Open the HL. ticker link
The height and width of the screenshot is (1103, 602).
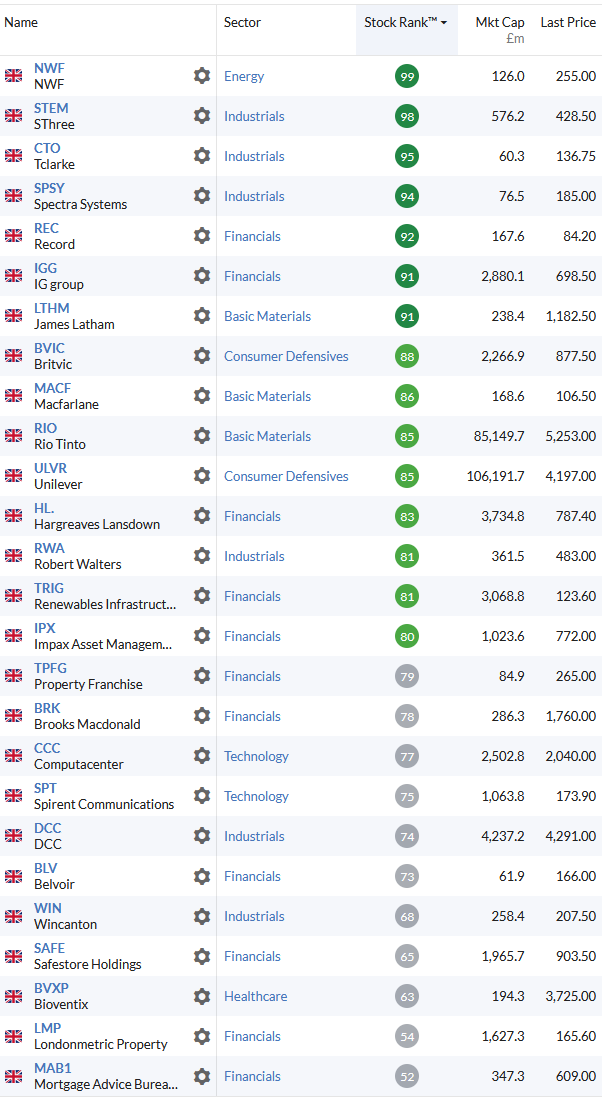pos(44,509)
